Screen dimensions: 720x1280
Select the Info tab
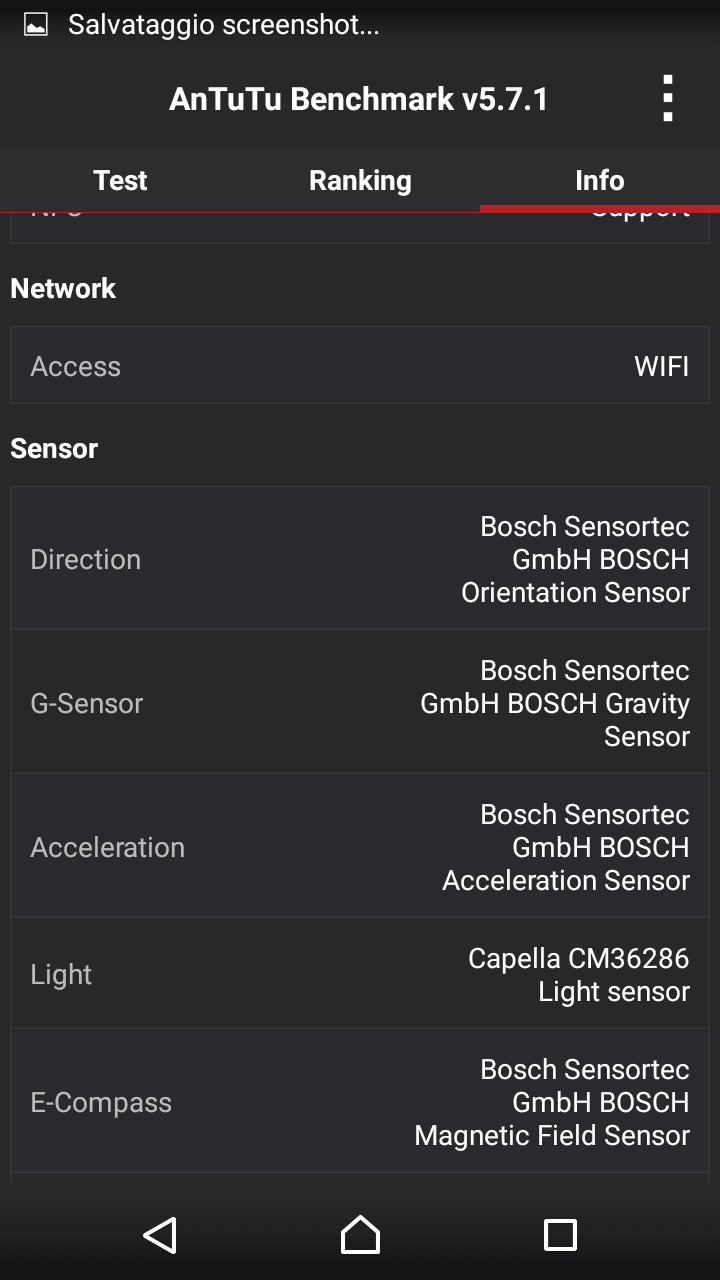point(600,180)
